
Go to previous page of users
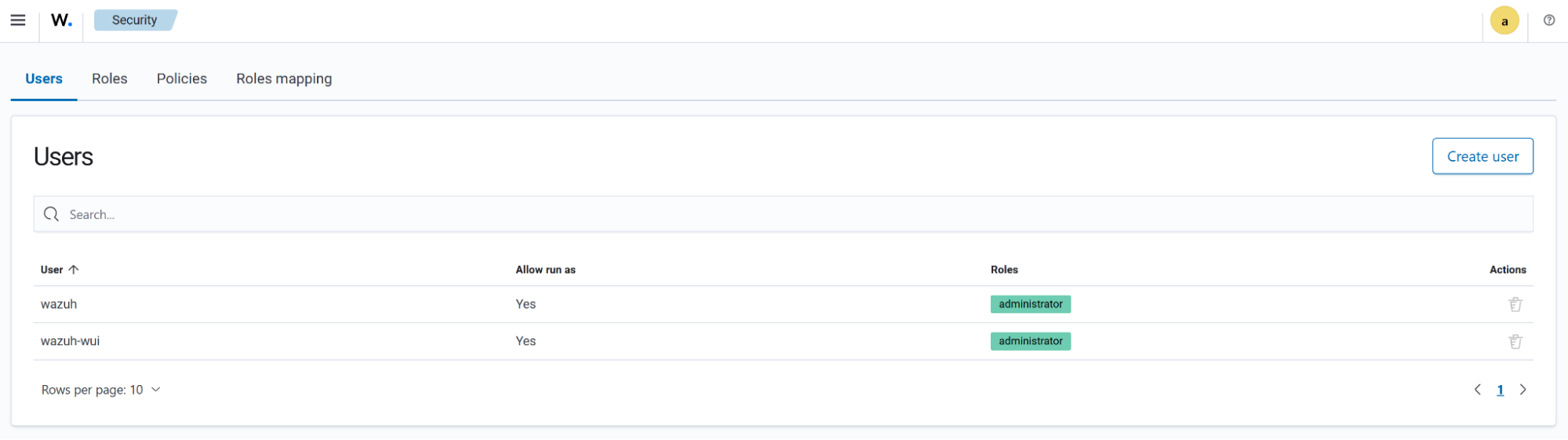1477,390
